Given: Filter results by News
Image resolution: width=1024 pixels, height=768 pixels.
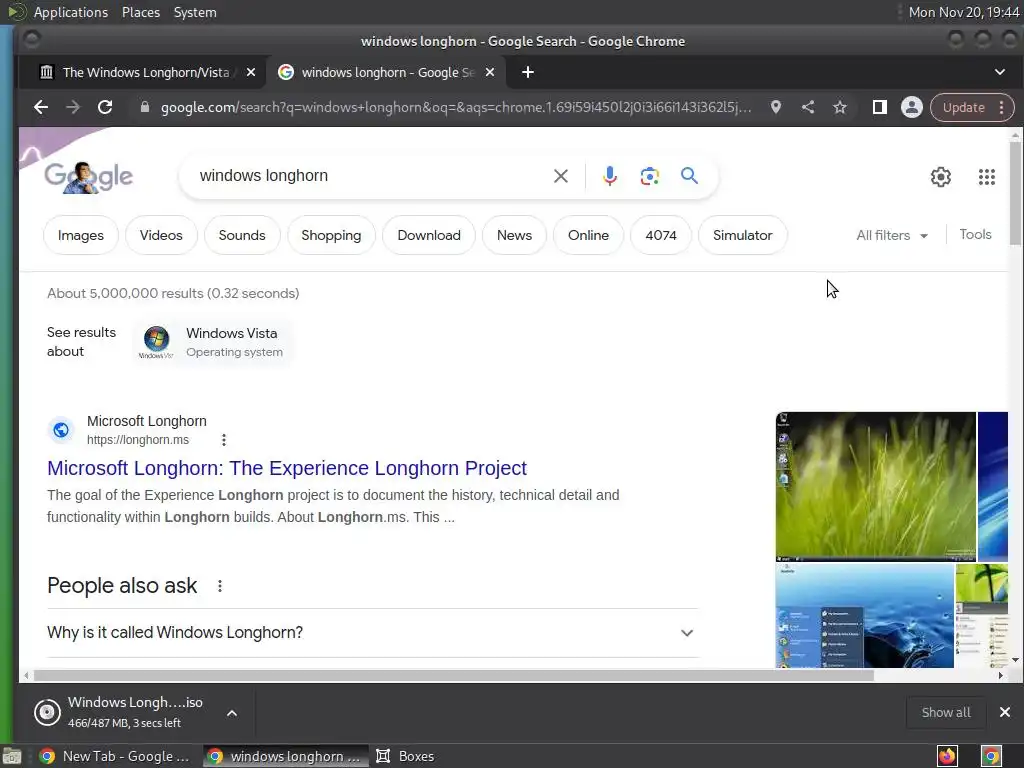Looking at the screenshot, I should [x=514, y=235].
